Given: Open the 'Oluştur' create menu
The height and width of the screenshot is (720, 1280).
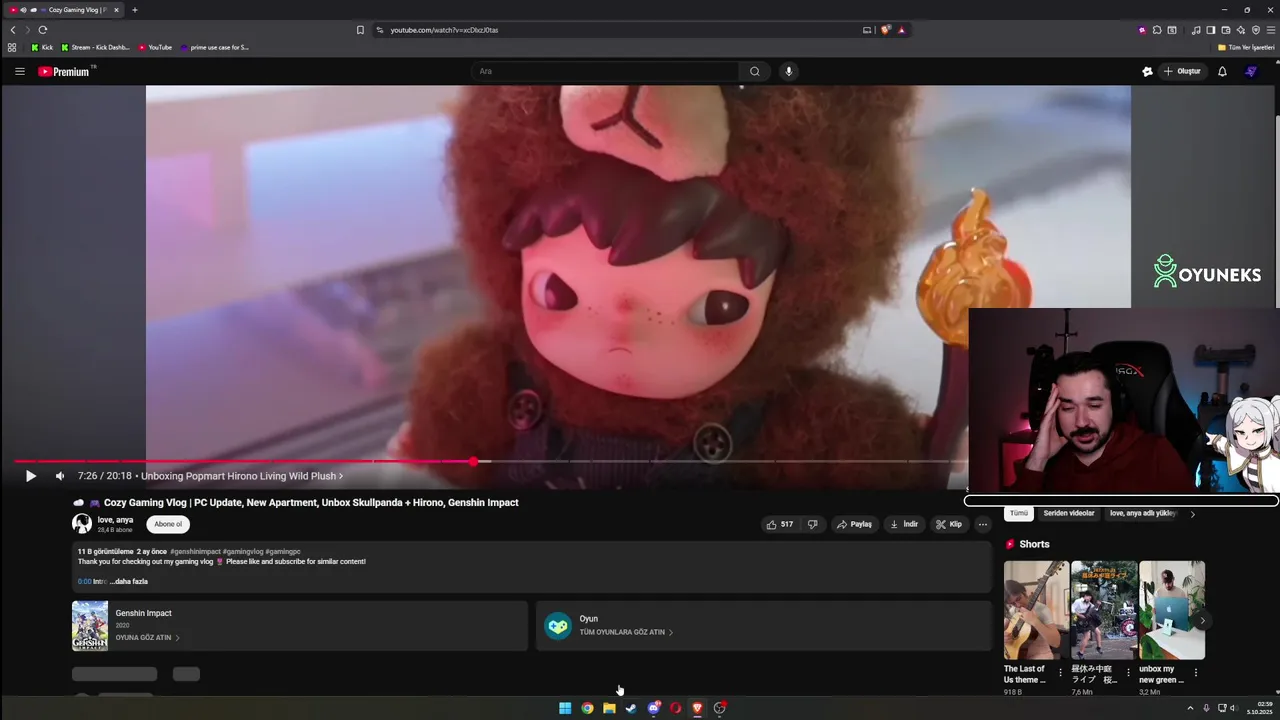Looking at the screenshot, I should 1182,71.
